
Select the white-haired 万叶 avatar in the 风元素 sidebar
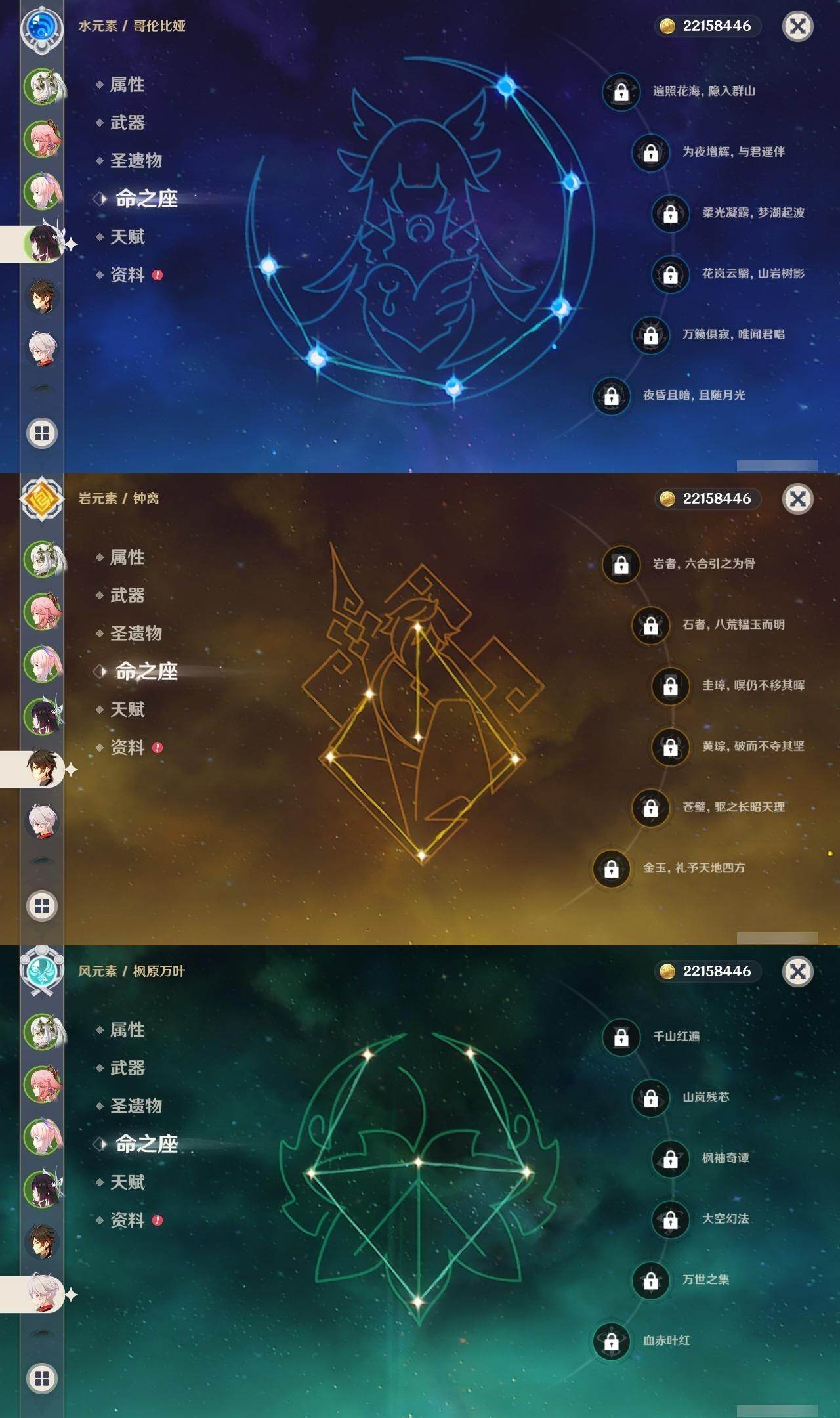43,1294
